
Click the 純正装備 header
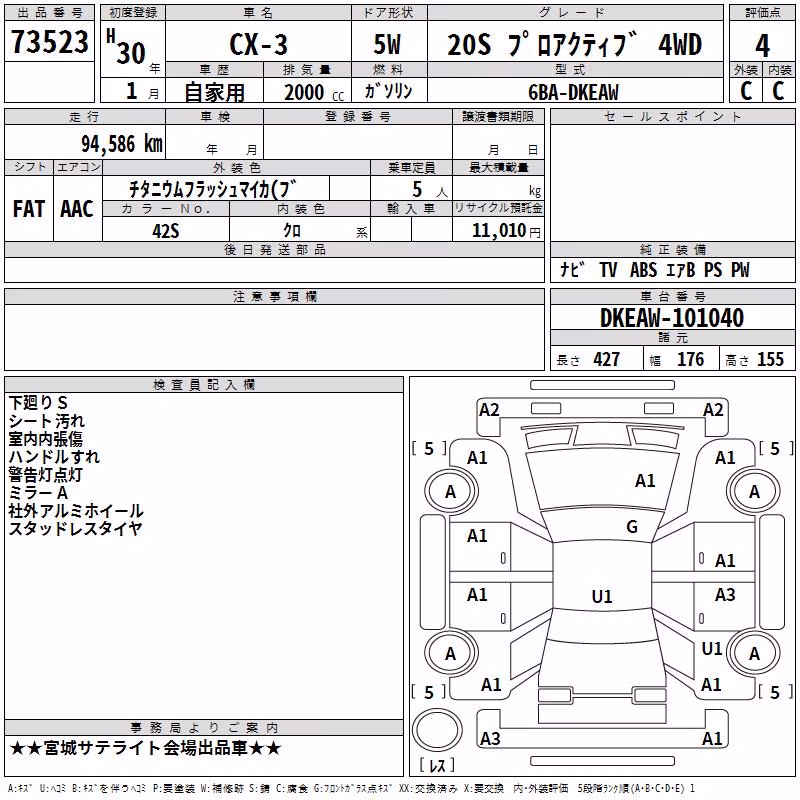tap(672, 249)
